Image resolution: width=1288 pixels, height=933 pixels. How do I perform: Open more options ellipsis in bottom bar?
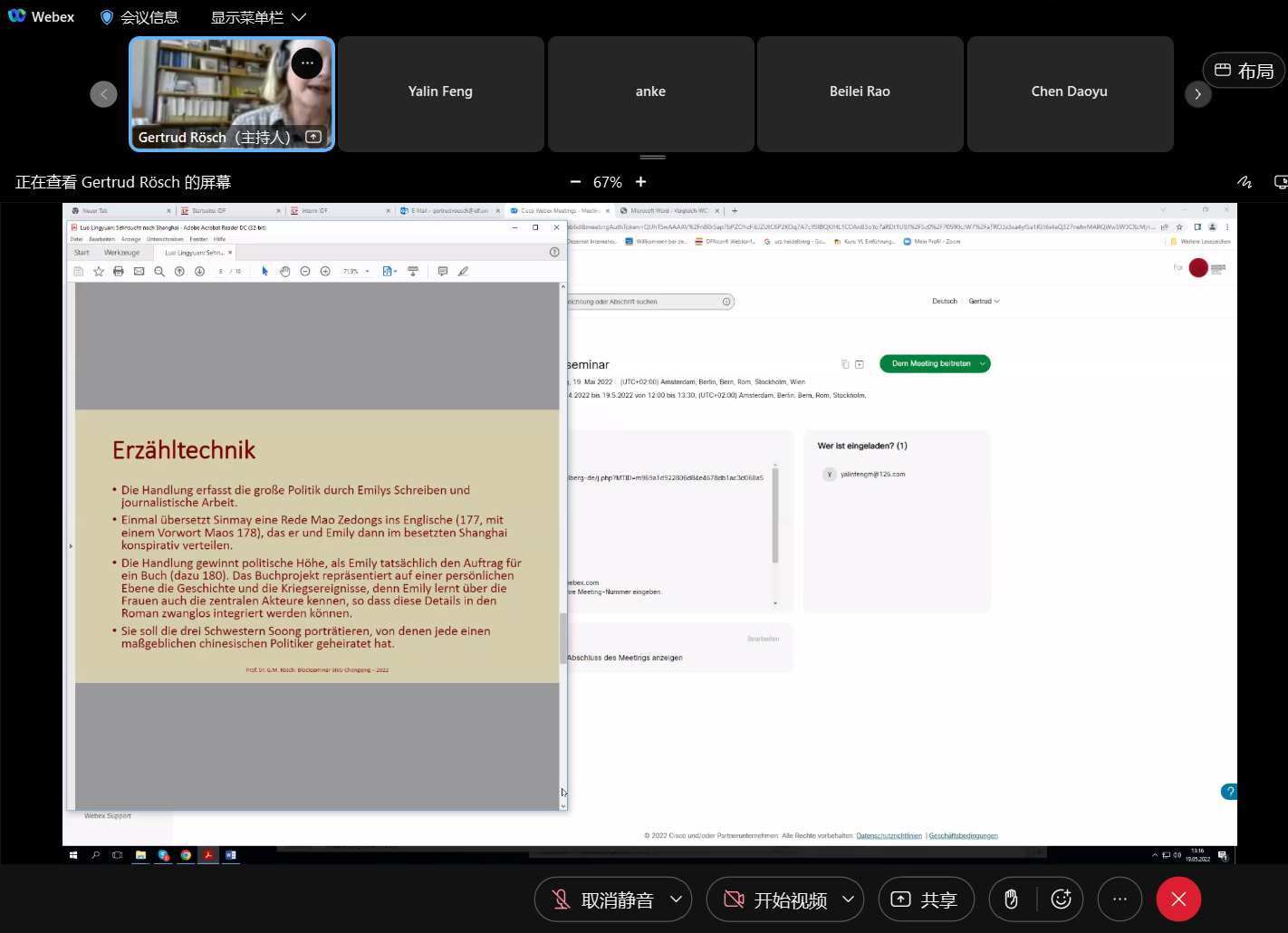[x=1120, y=899]
